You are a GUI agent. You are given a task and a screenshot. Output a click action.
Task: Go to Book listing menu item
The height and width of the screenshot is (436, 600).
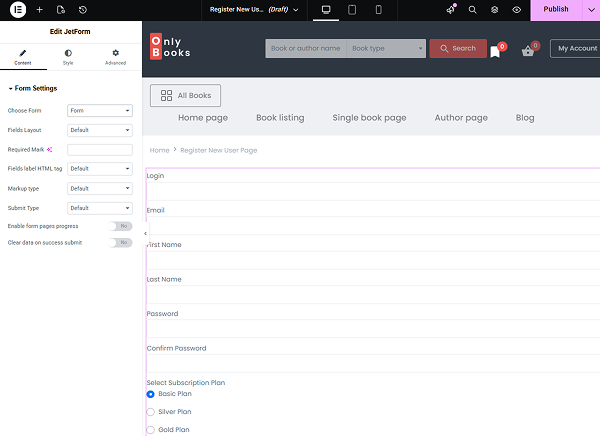(x=280, y=118)
